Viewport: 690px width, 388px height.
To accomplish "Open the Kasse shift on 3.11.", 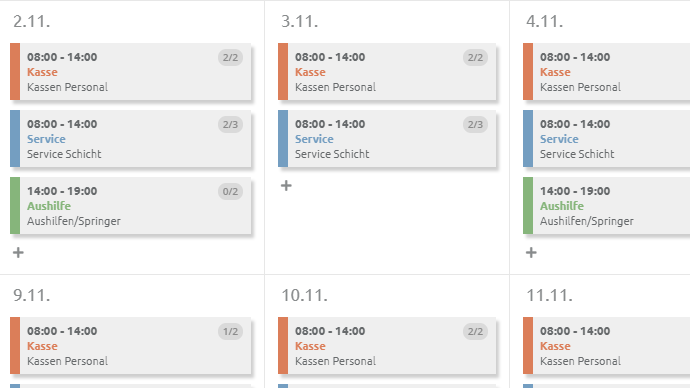I will pos(387,72).
